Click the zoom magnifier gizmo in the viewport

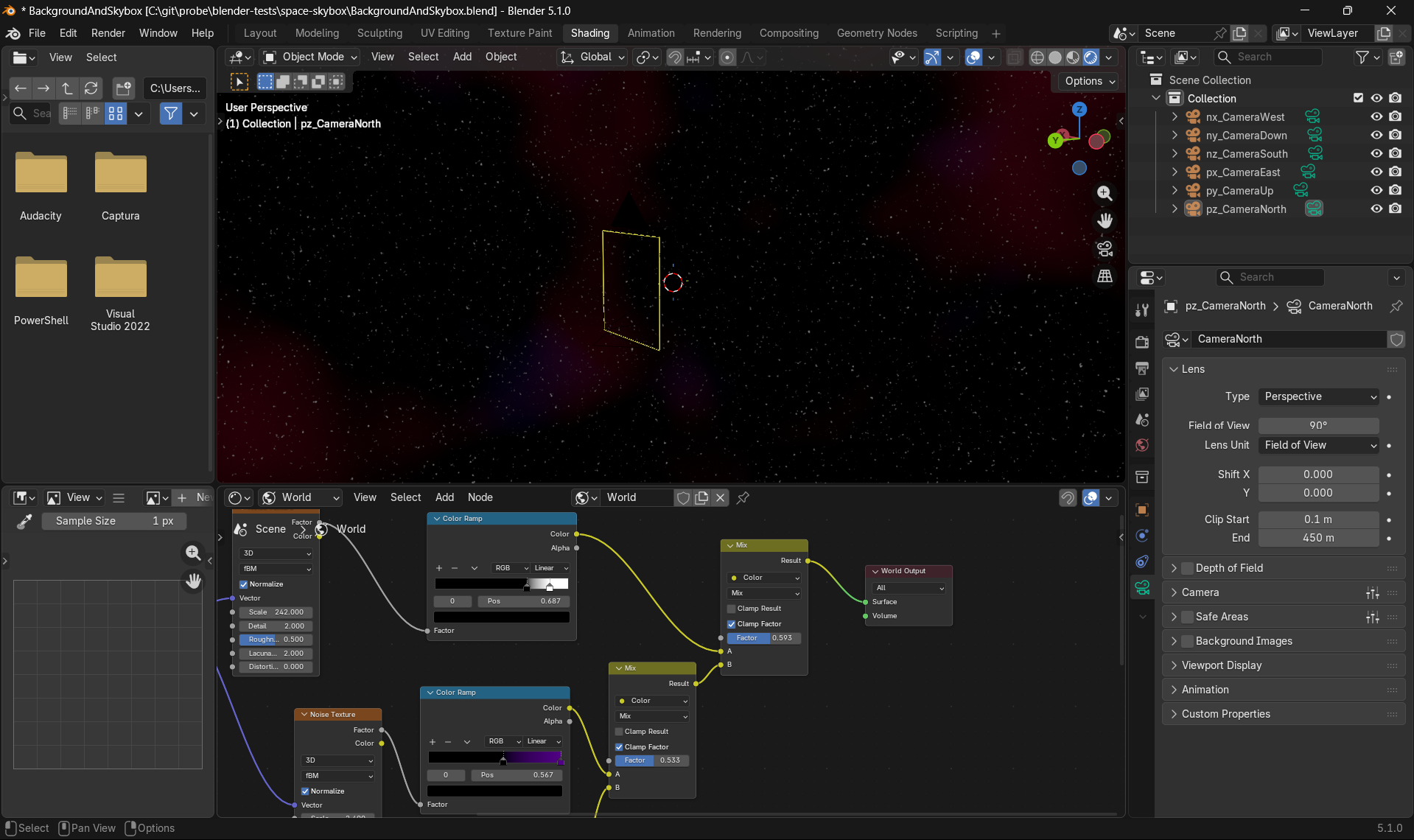pyautogui.click(x=1105, y=193)
